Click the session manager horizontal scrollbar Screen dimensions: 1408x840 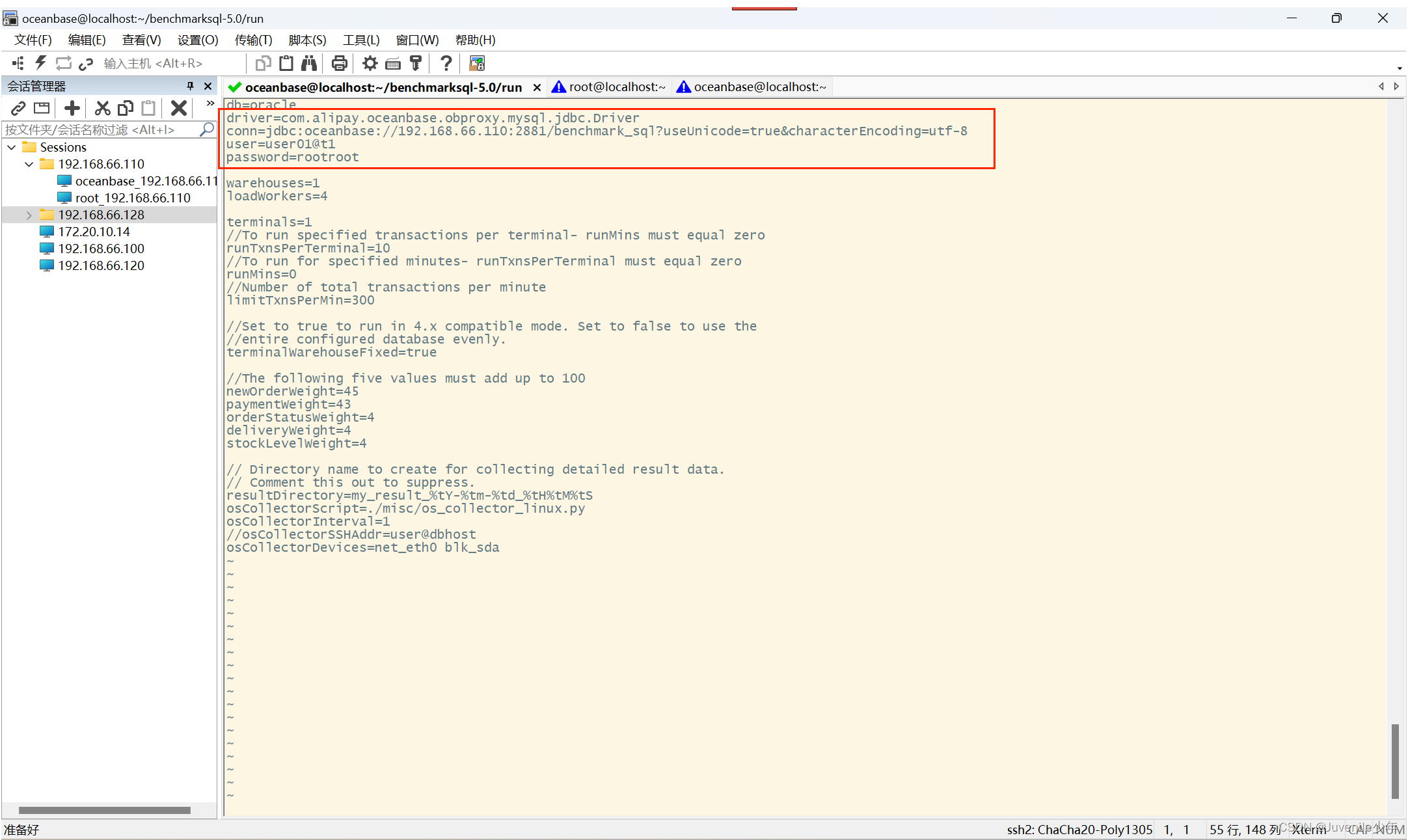click(105, 810)
